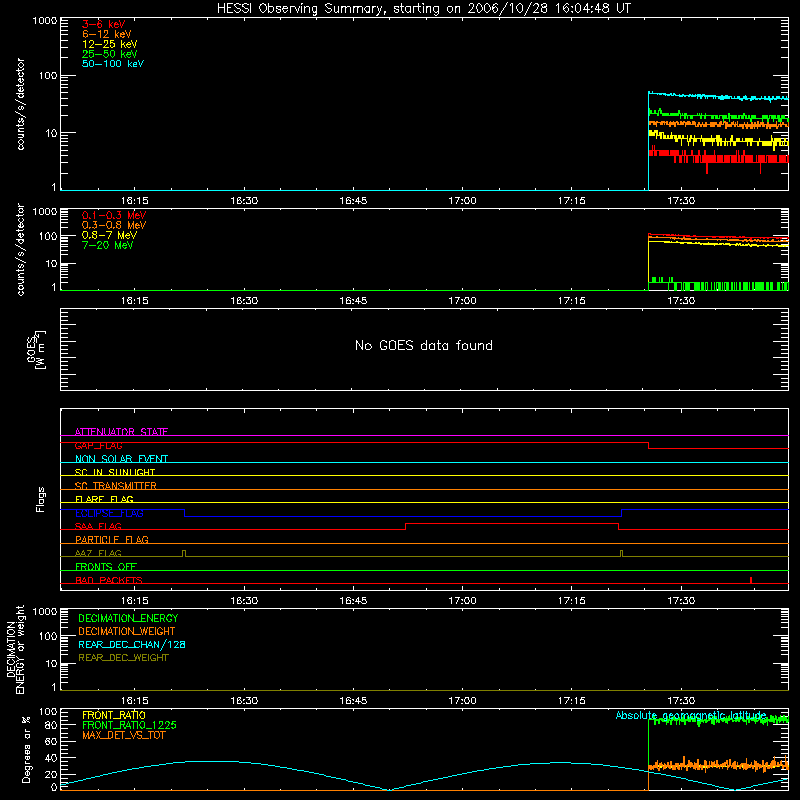This screenshot has height=800, width=800.
Task: Select the SAA_FLAG label
Action: (98, 526)
